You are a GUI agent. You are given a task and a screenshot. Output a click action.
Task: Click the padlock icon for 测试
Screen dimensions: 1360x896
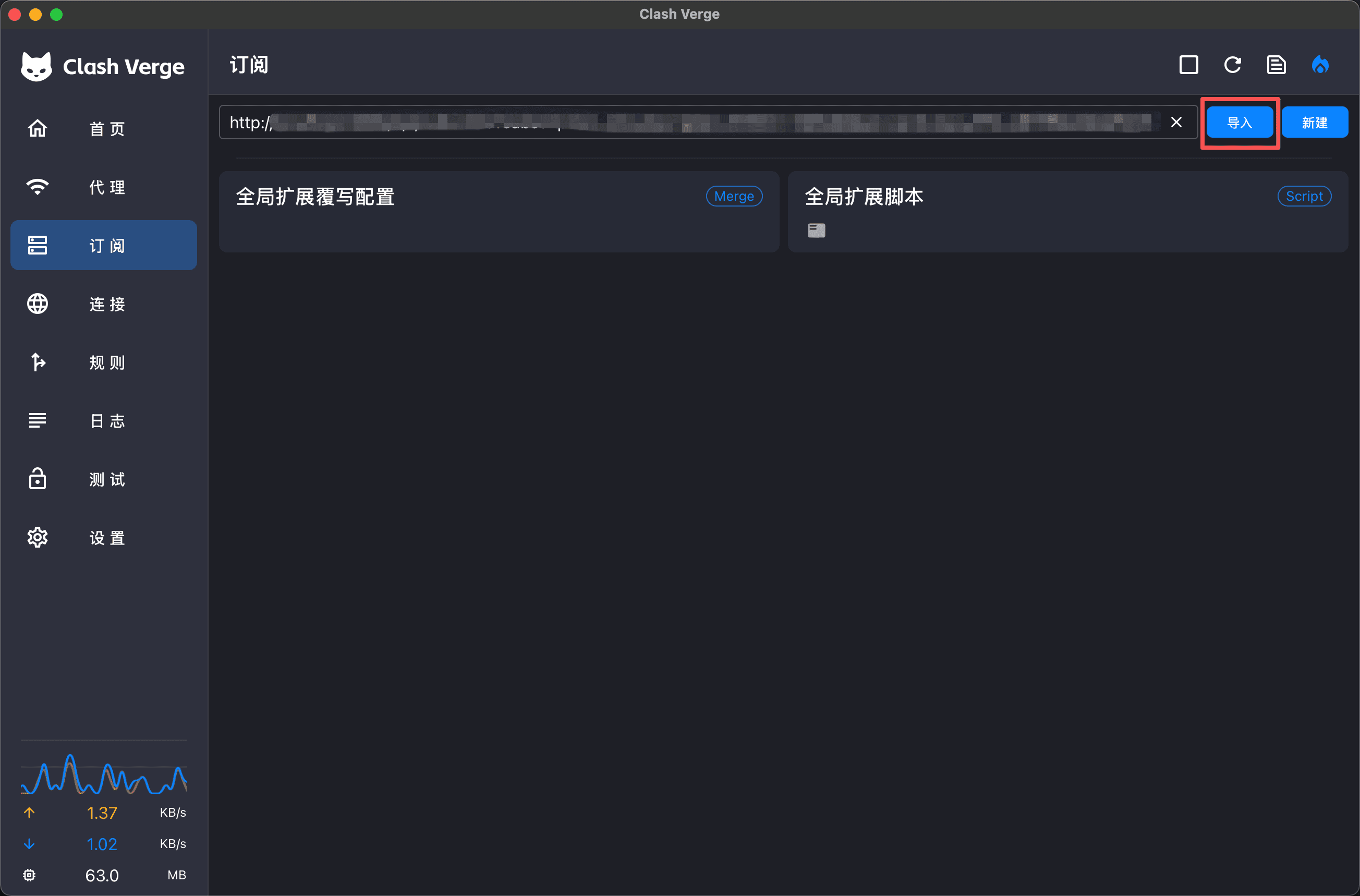[38, 479]
